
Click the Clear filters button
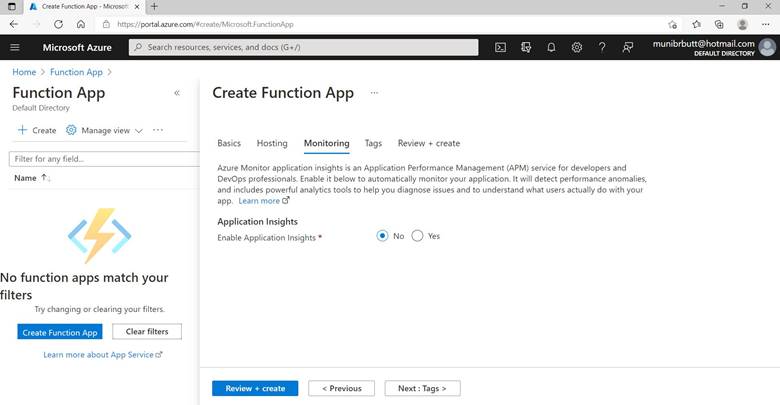147,331
